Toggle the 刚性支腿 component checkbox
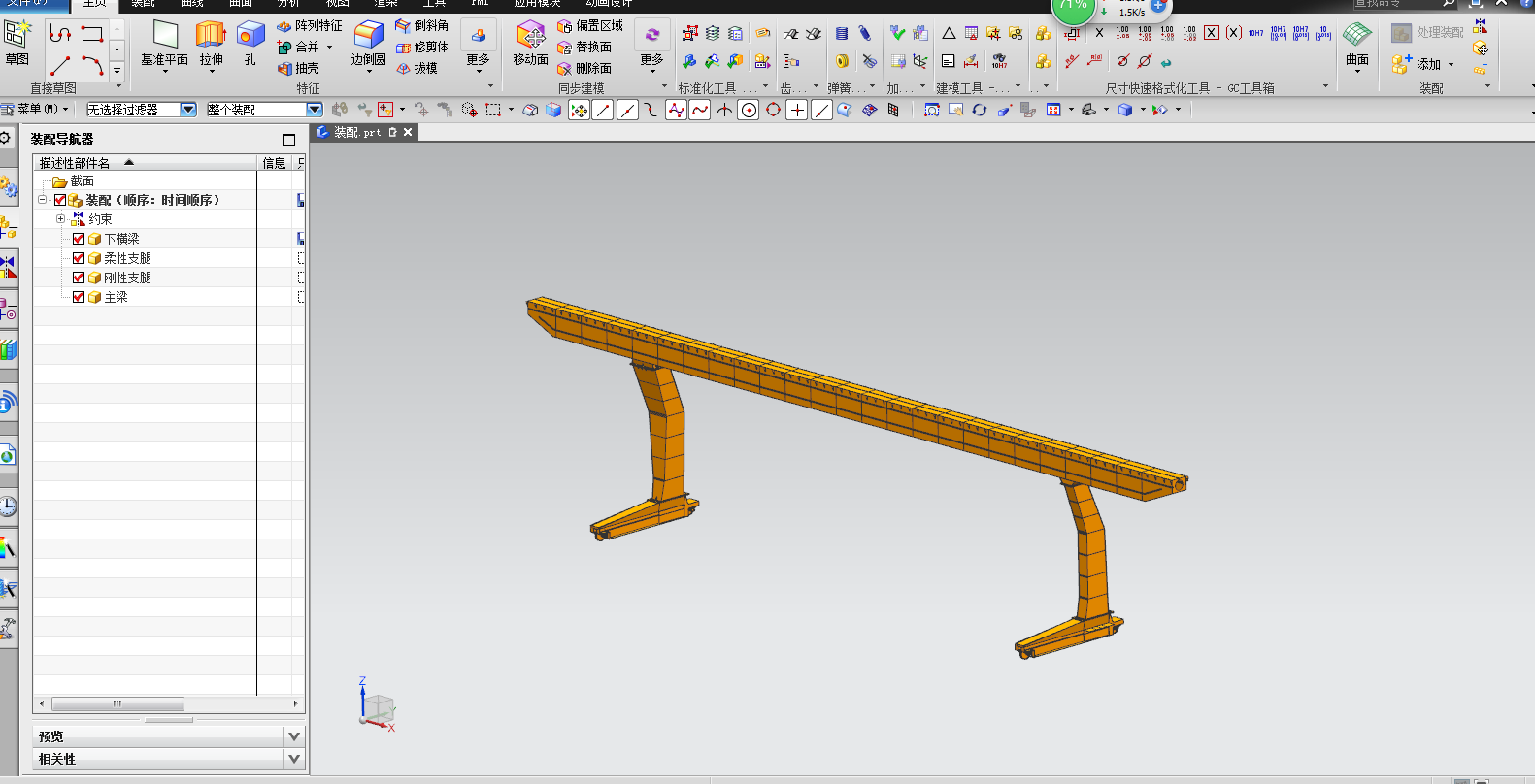This screenshot has height=784, width=1535. coord(79,278)
